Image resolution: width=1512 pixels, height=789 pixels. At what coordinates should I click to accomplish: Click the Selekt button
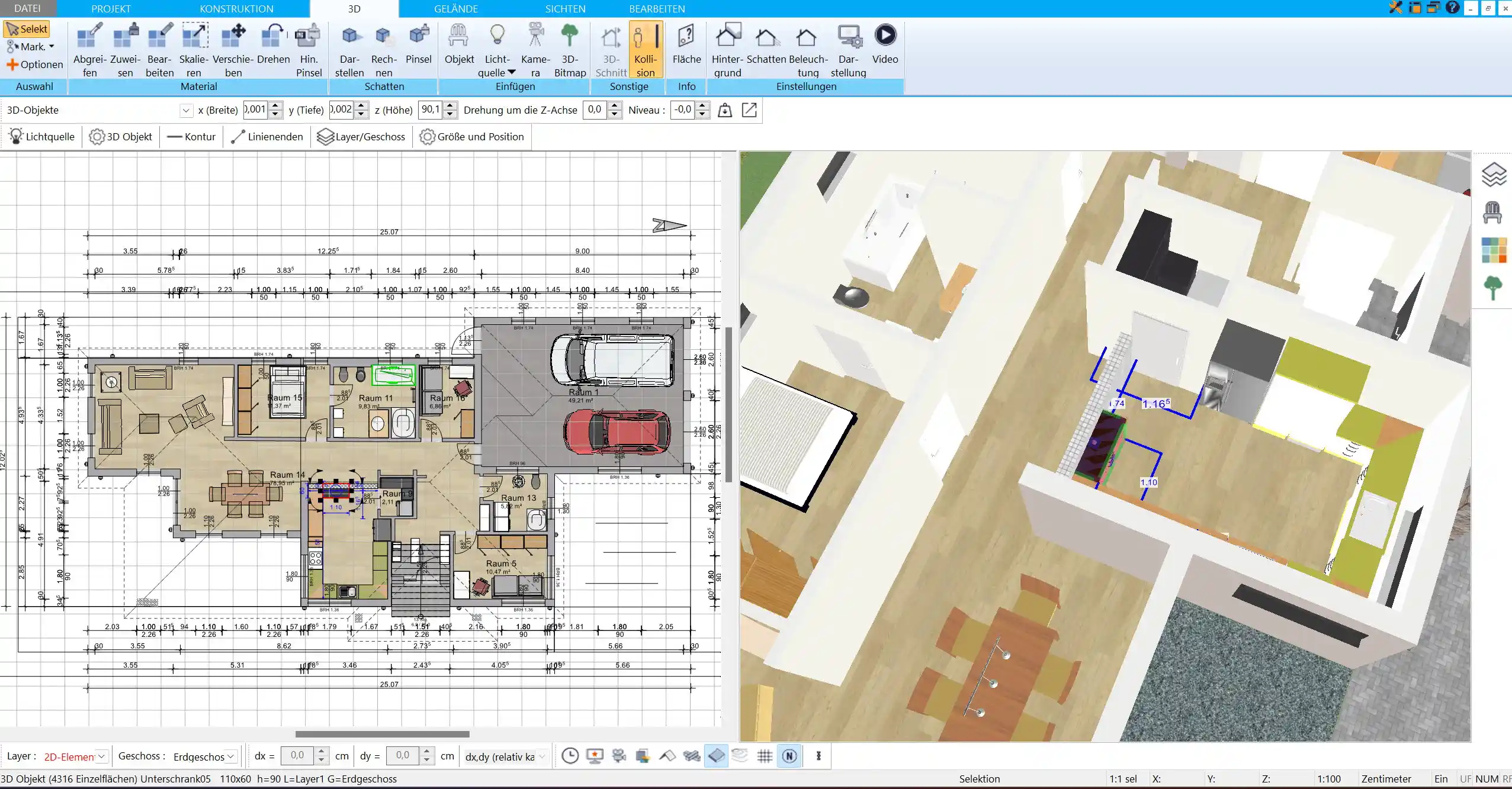(x=27, y=29)
